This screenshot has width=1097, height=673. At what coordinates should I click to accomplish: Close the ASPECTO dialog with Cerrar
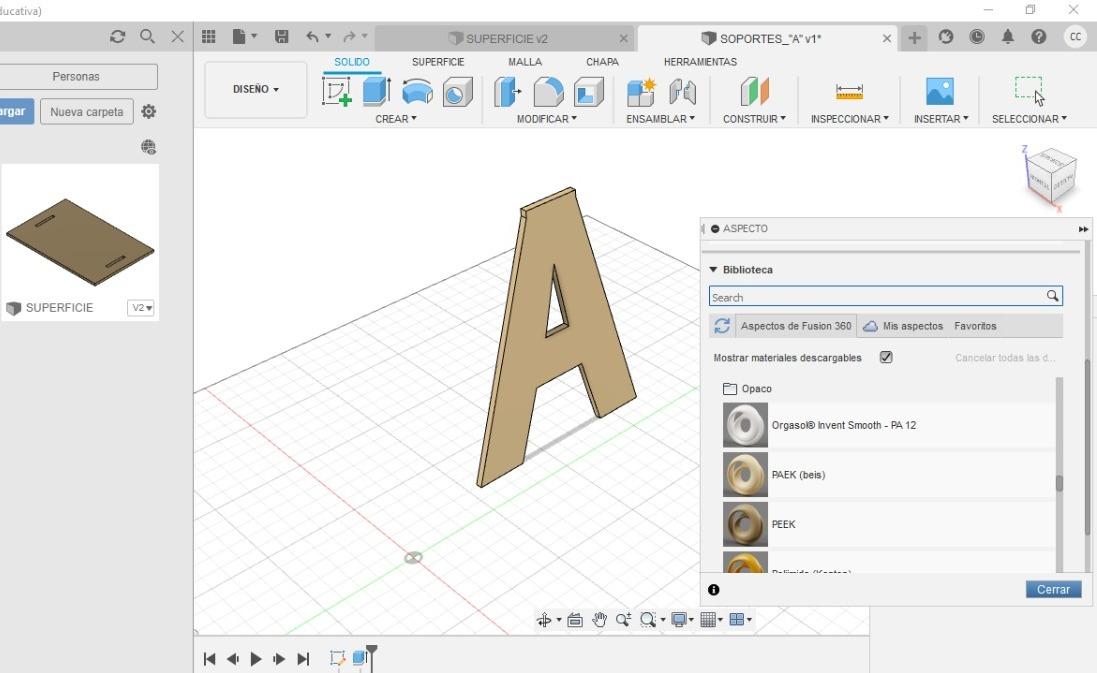point(1054,590)
